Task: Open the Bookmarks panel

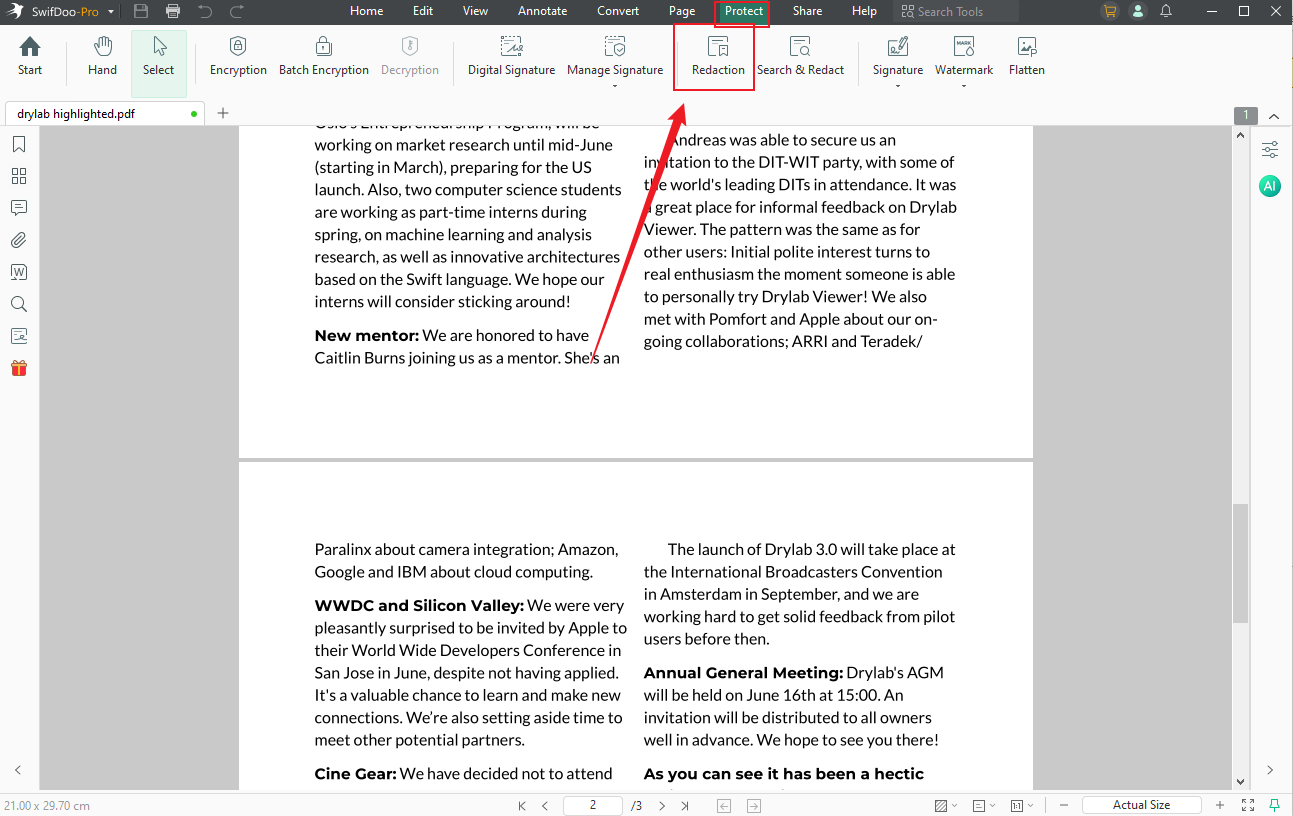Action: click(18, 144)
